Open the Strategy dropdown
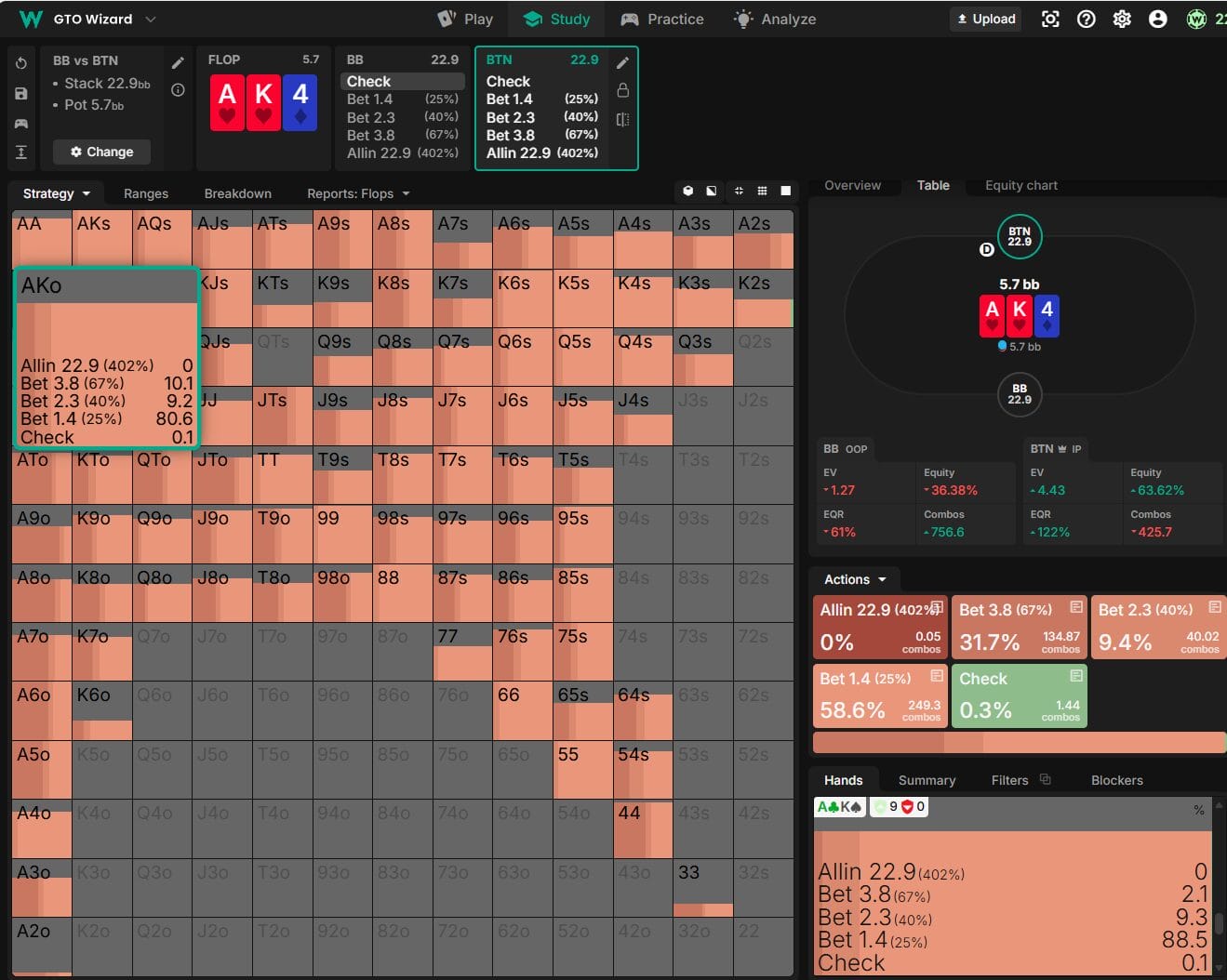1227x980 pixels. click(x=57, y=193)
